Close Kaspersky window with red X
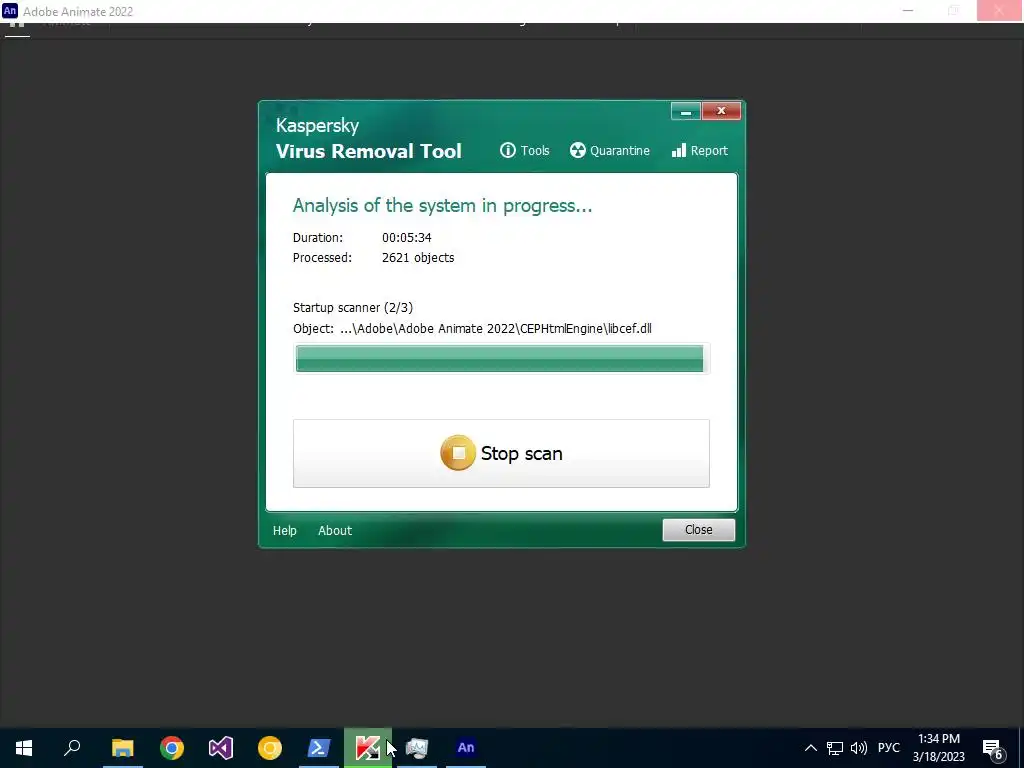 (x=721, y=111)
